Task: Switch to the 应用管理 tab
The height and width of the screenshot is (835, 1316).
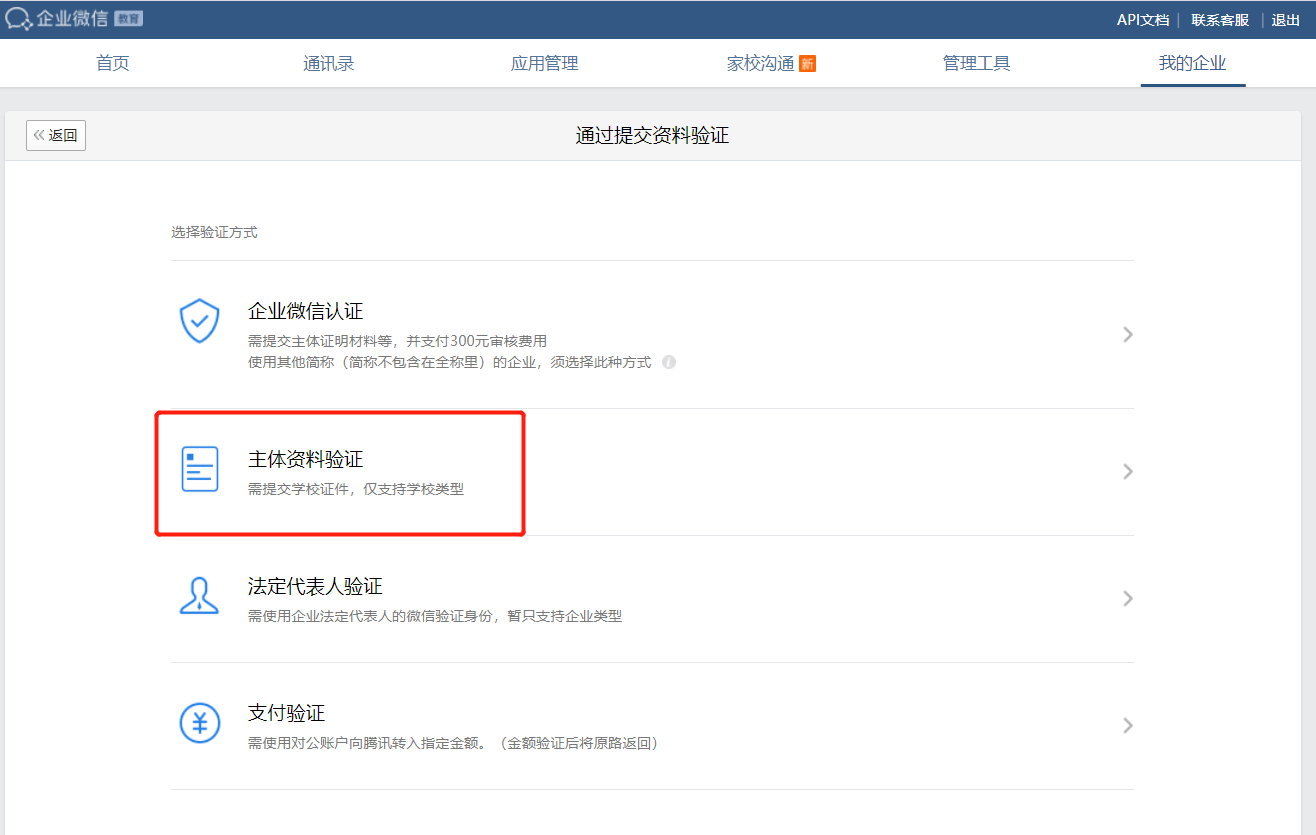Action: click(x=544, y=62)
